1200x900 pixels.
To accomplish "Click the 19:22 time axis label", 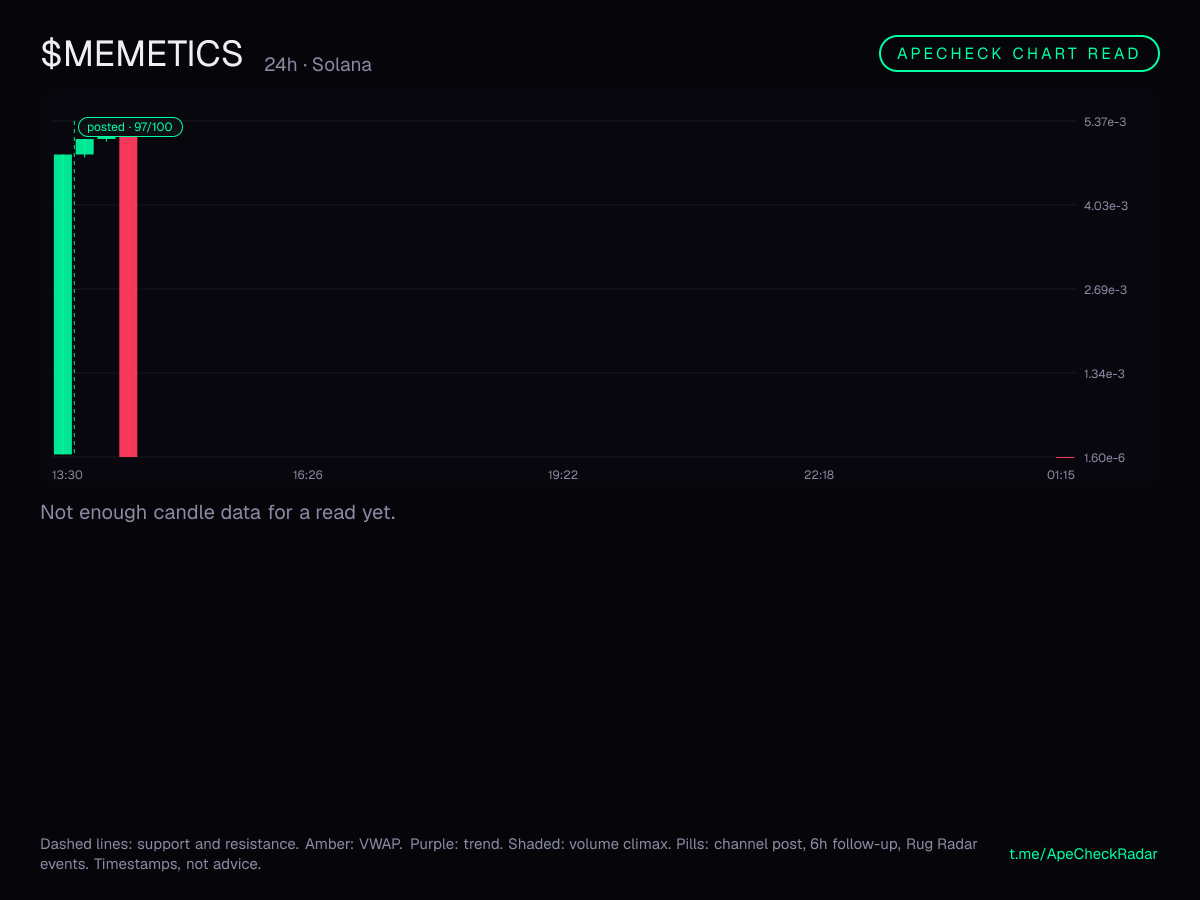I will [563, 475].
